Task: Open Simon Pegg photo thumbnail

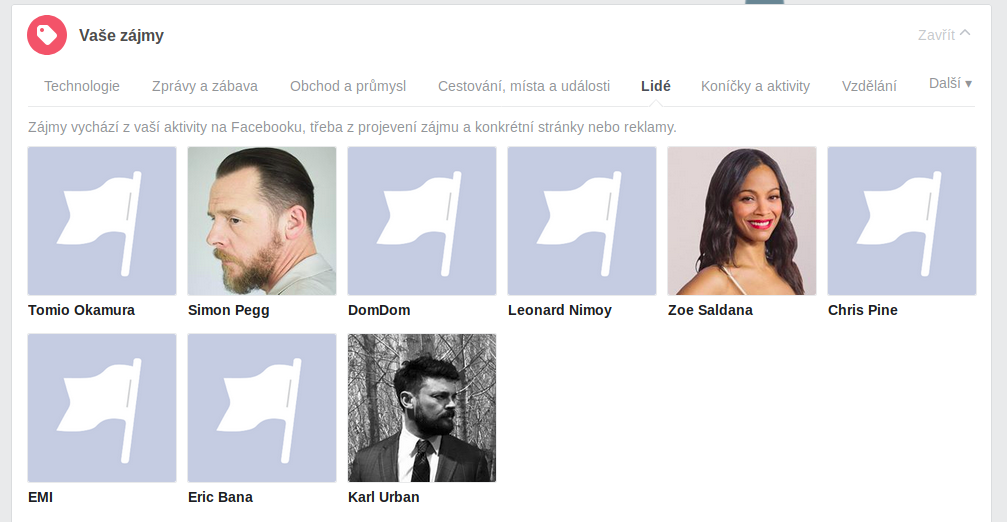Action: pyautogui.click(x=262, y=221)
